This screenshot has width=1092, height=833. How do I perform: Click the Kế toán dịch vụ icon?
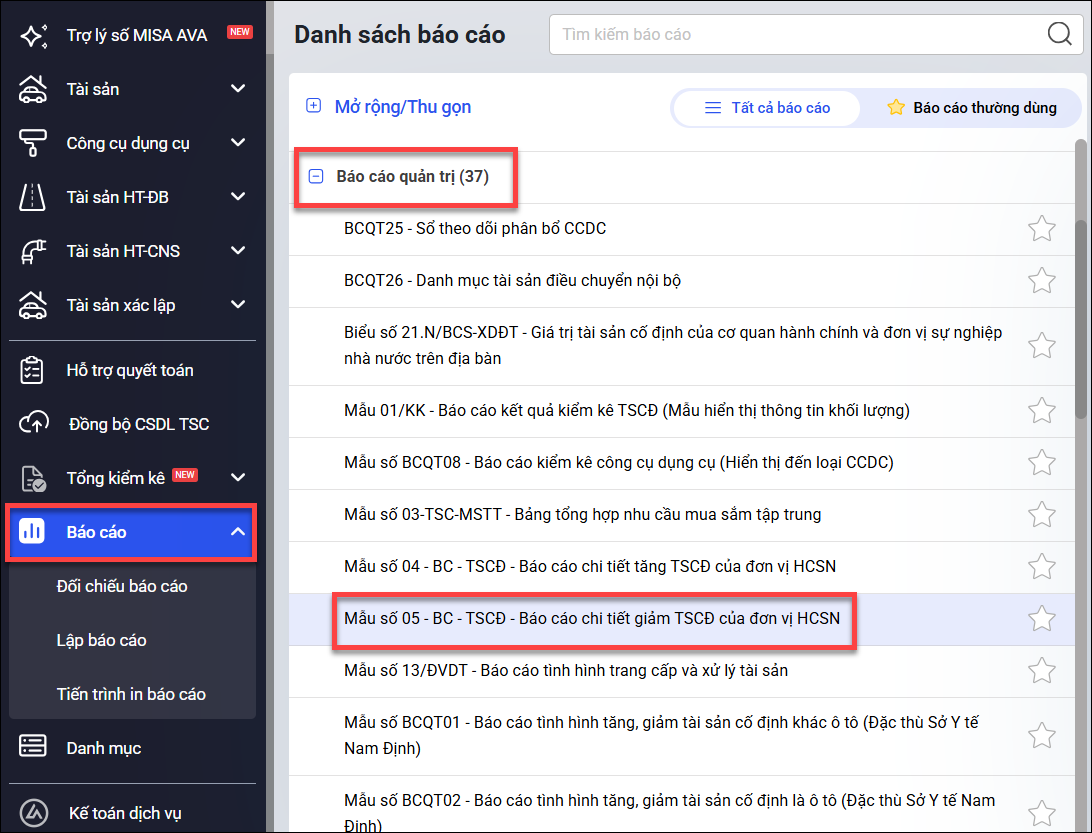click(x=34, y=813)
